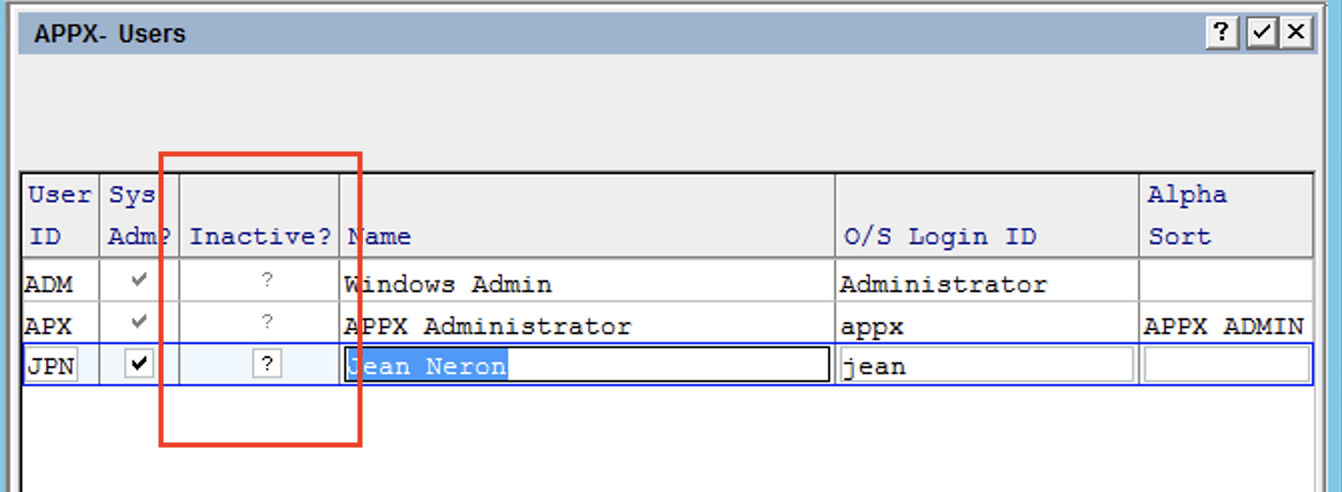Click the checkmark accept button in title bar
1342x492 pixels.
pyautogui.click(x=1261, y=33)
